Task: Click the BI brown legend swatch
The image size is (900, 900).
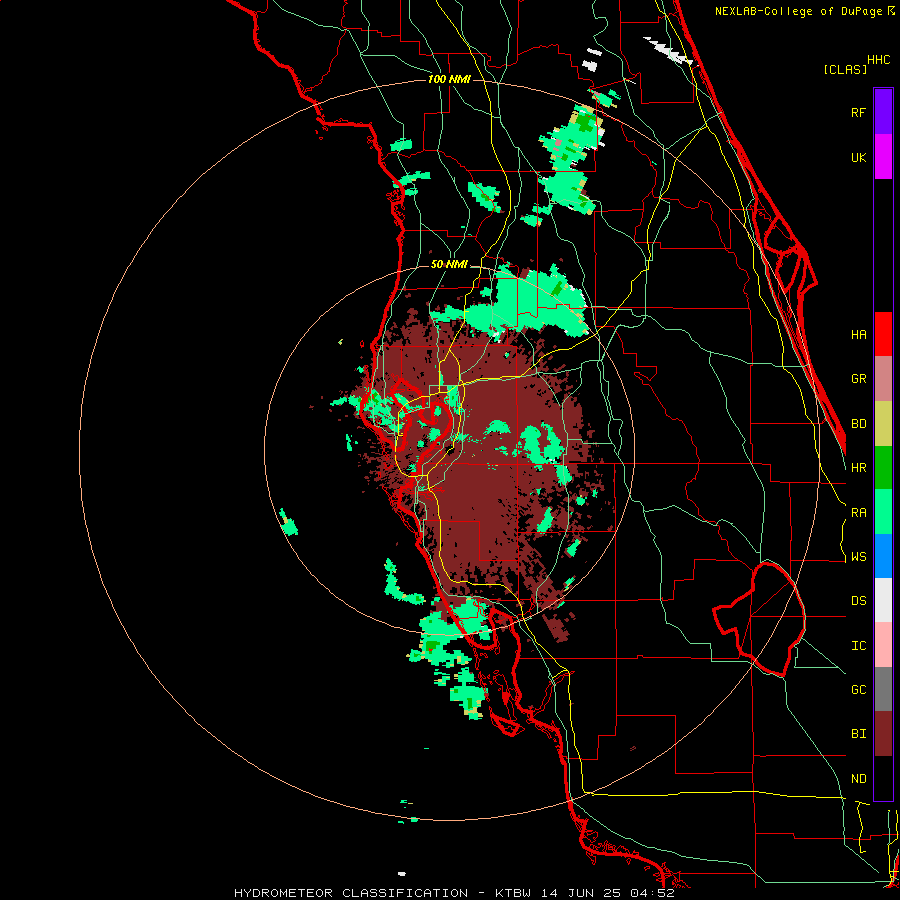Action: tap(883, 734)
